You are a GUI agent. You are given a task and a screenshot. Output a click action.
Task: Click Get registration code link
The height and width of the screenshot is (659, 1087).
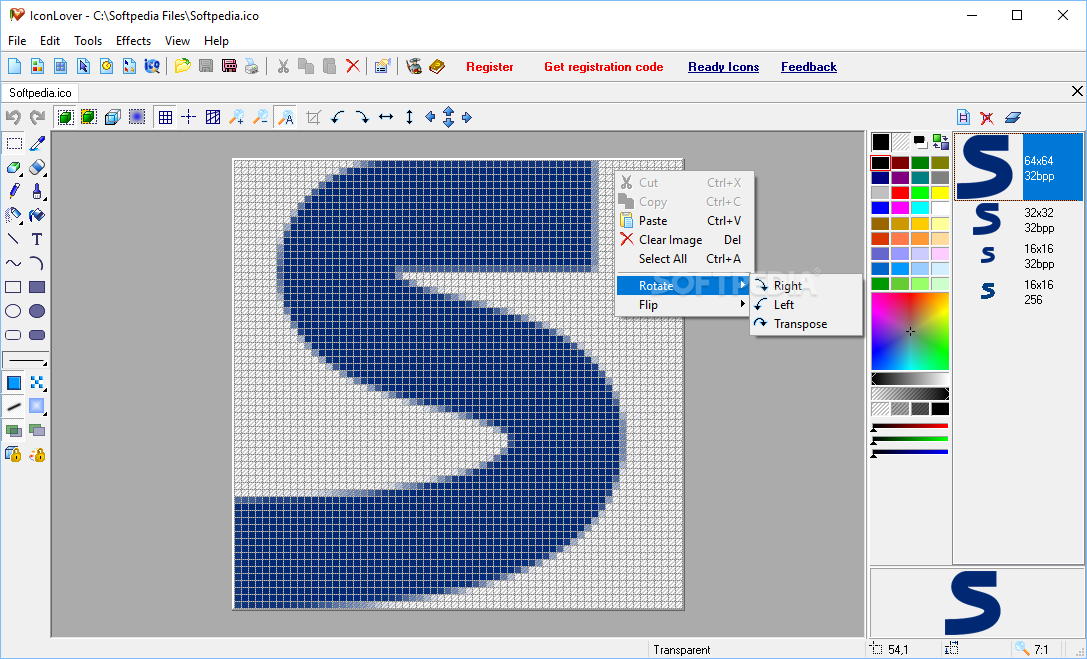tap(603, 67)
